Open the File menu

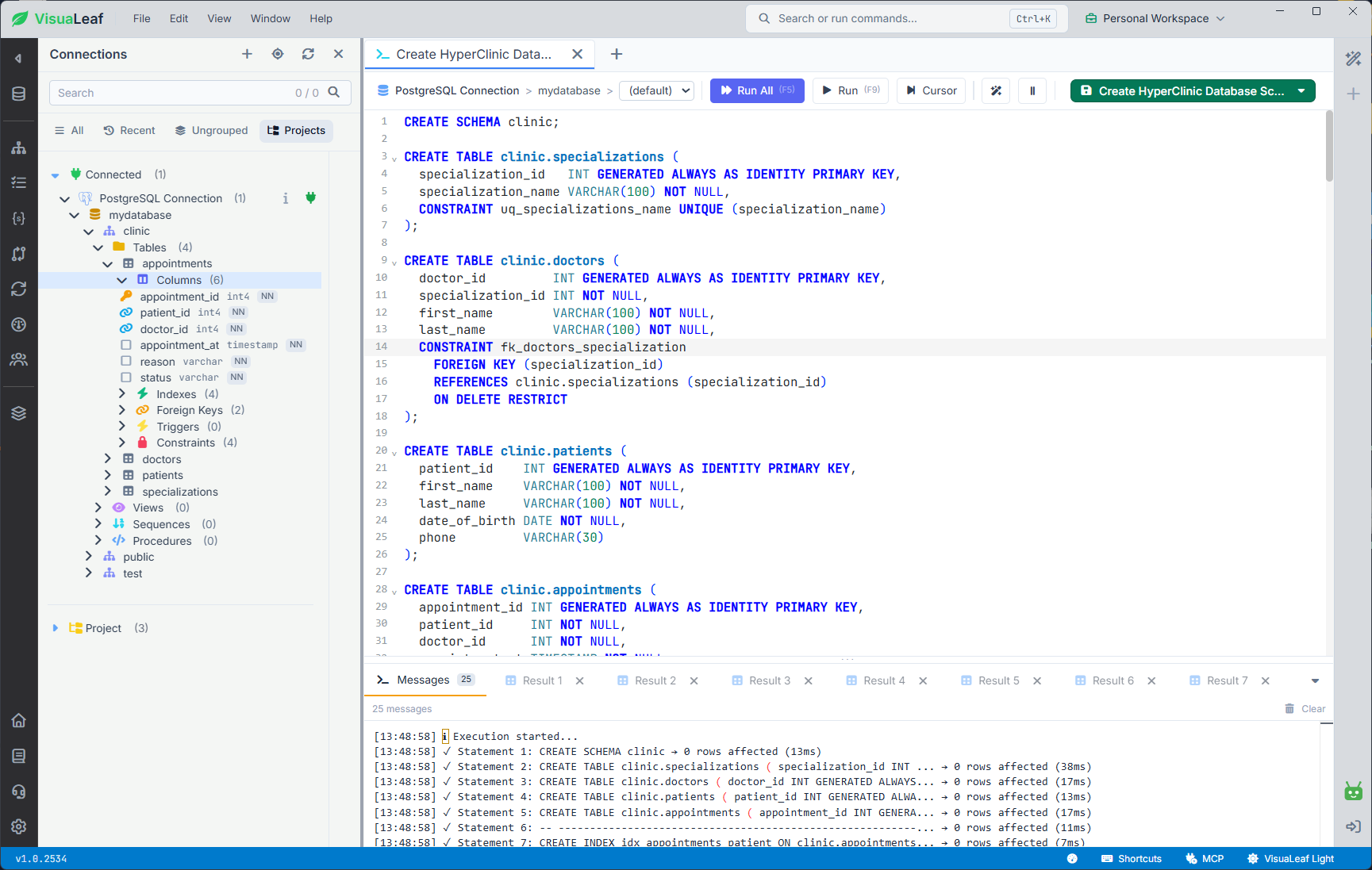142,18
